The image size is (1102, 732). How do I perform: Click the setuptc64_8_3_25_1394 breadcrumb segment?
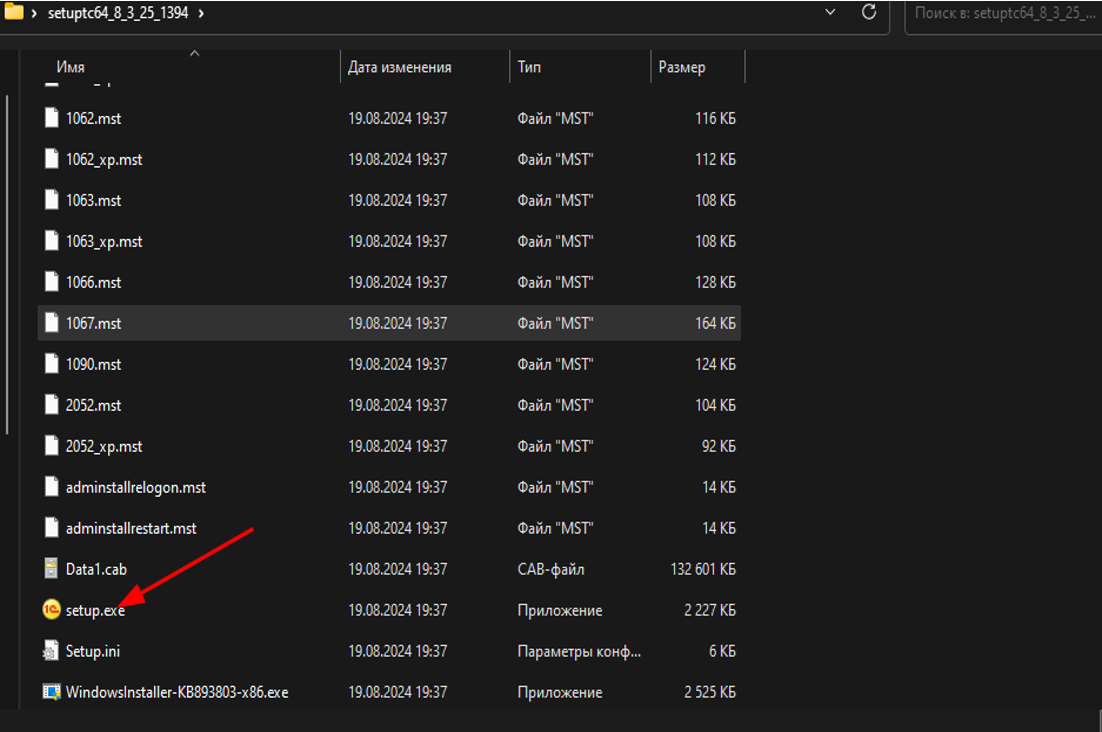118,13
